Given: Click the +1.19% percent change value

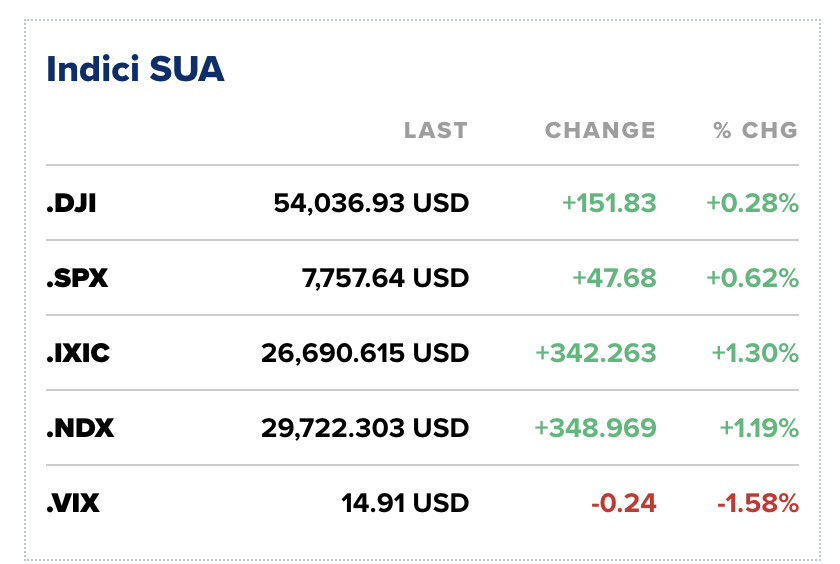Looking at the screenshot, I should point(759,428).
